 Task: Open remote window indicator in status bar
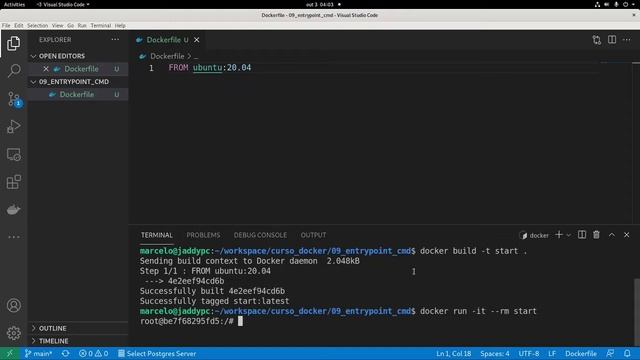9,353
